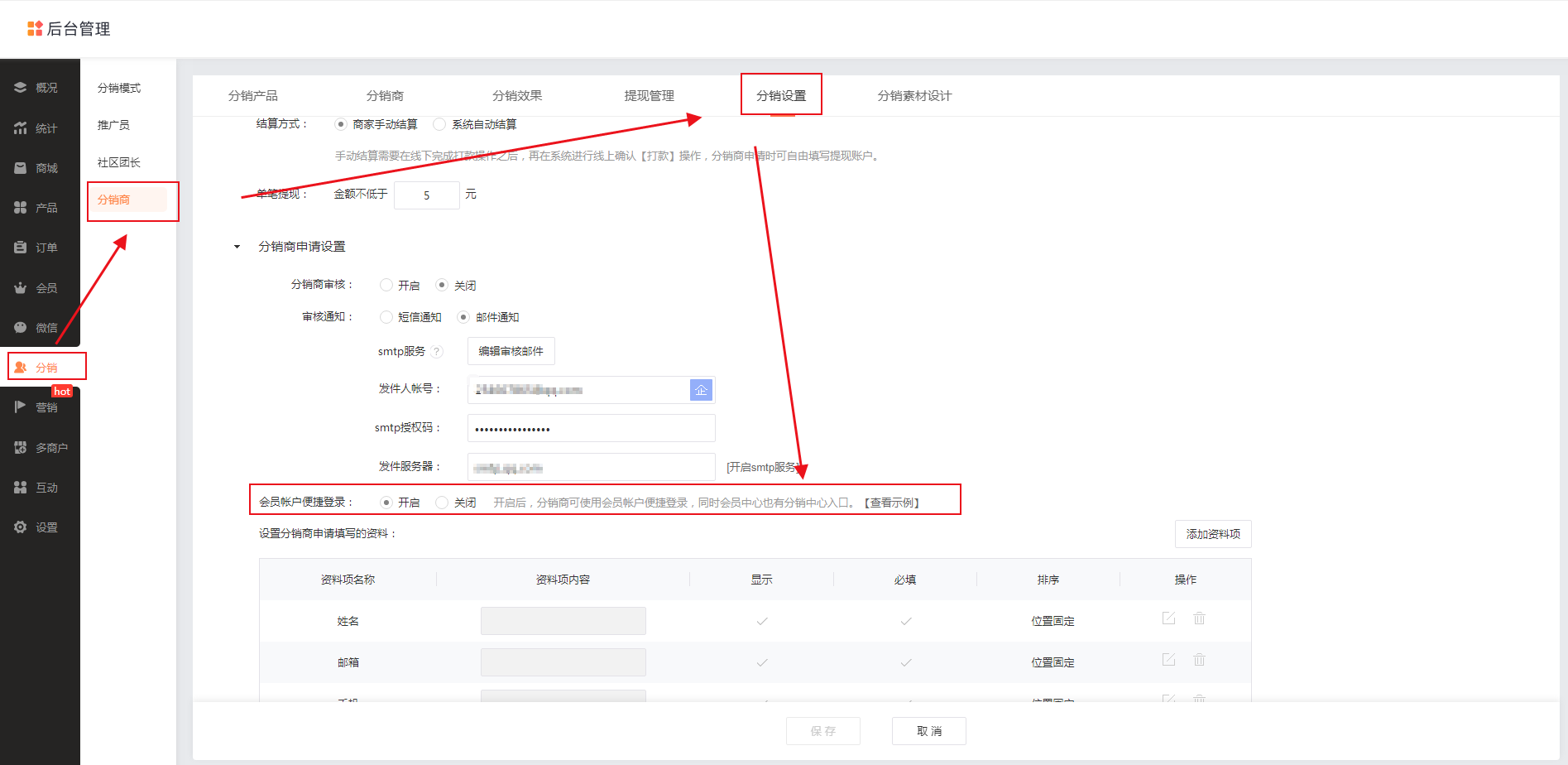Screen dimensions: 1568x765
Task: Click the smtp服务 help question mark icon
Action: click(x=437, y=352)
